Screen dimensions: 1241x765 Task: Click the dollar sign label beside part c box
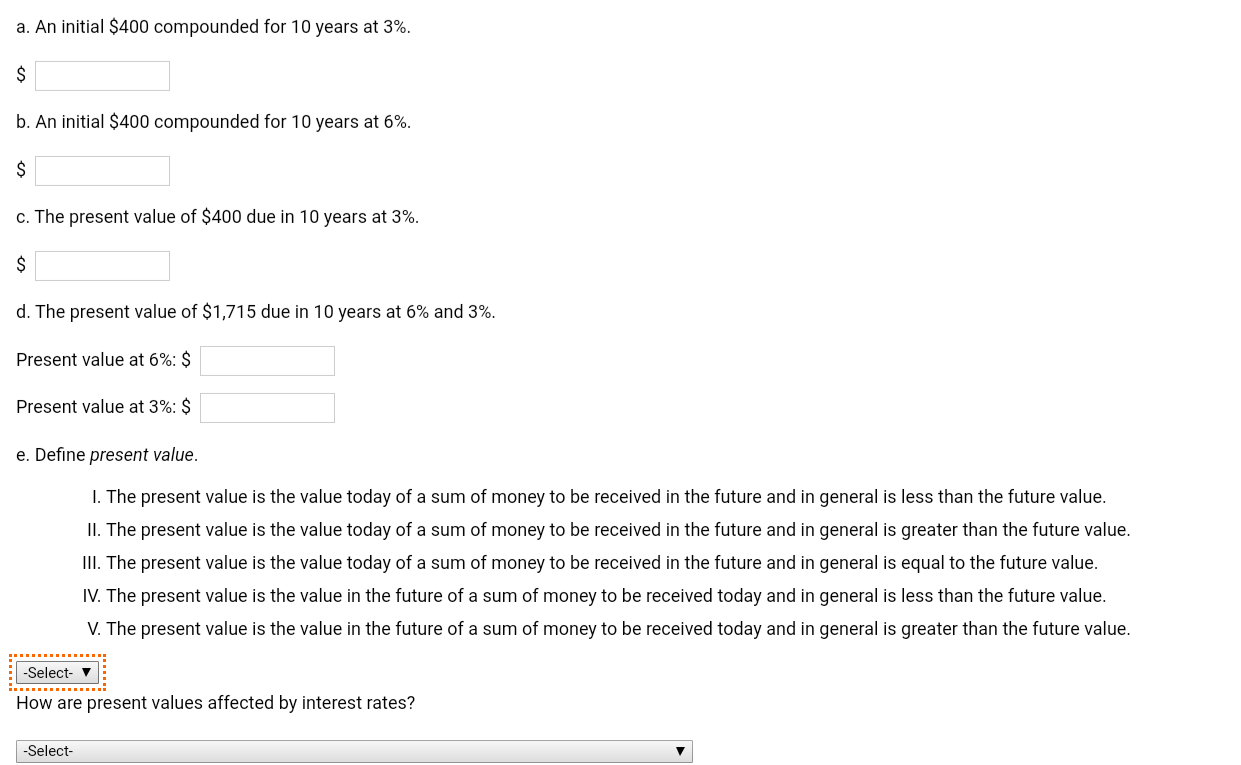coord(20,264)
